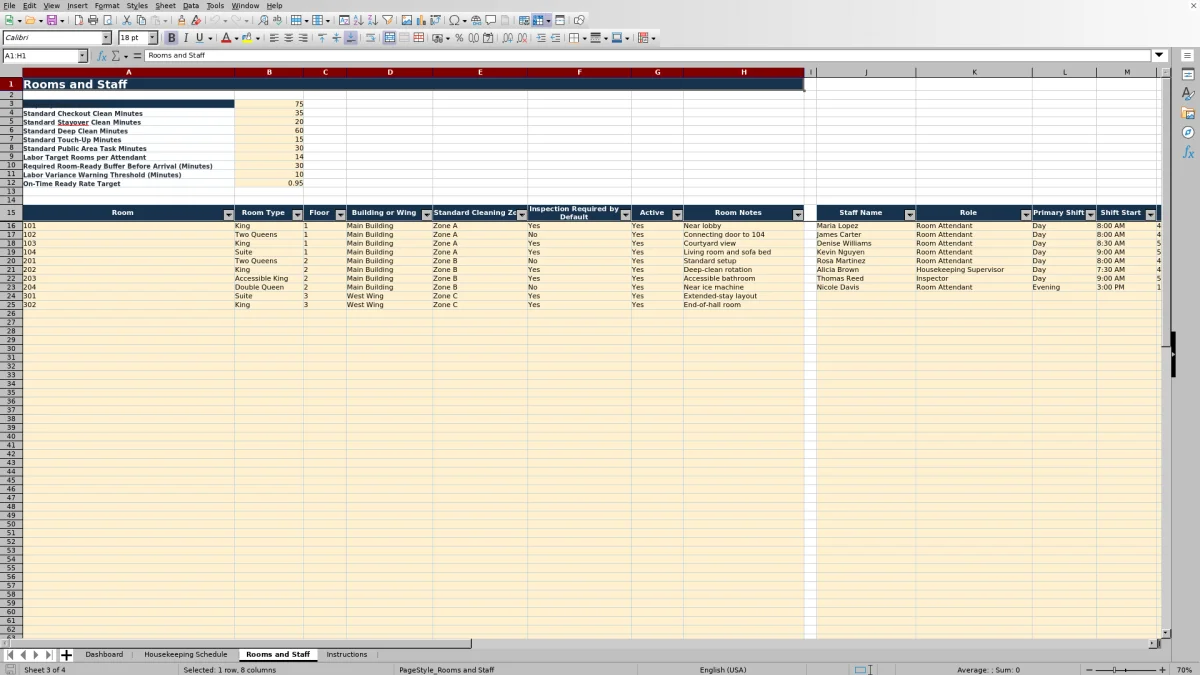Click row 15 header

tap(11, 213)
